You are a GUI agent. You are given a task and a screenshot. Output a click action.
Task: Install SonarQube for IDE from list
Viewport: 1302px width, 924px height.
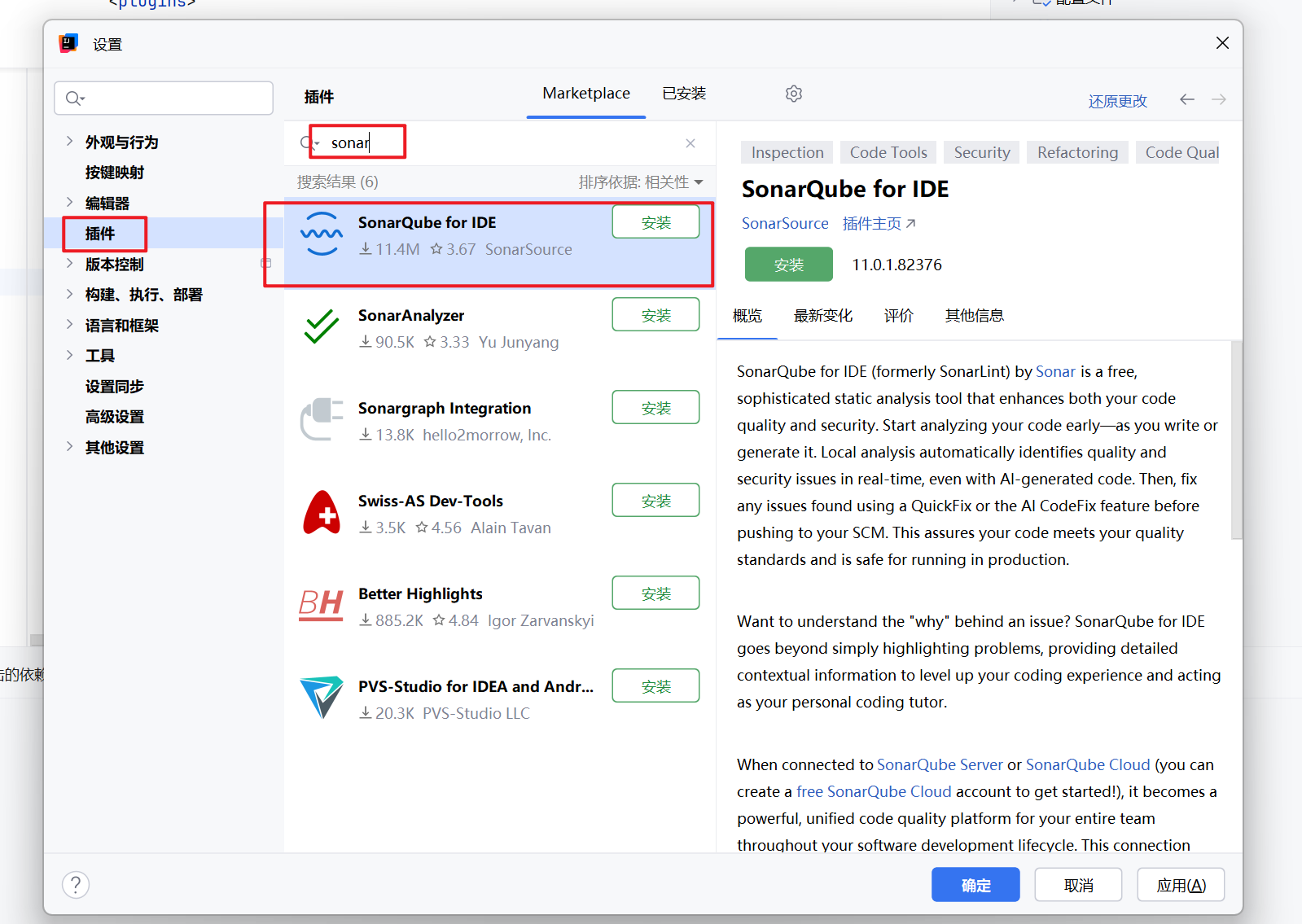[x=655, y=222]
